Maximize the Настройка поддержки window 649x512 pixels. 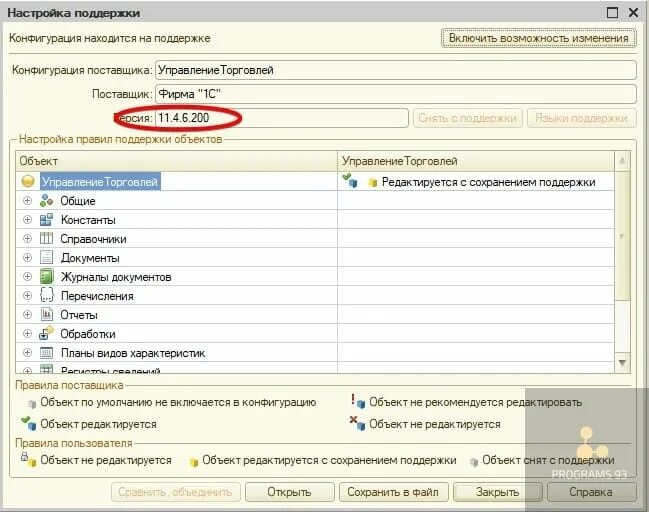[x=612, y=12]
